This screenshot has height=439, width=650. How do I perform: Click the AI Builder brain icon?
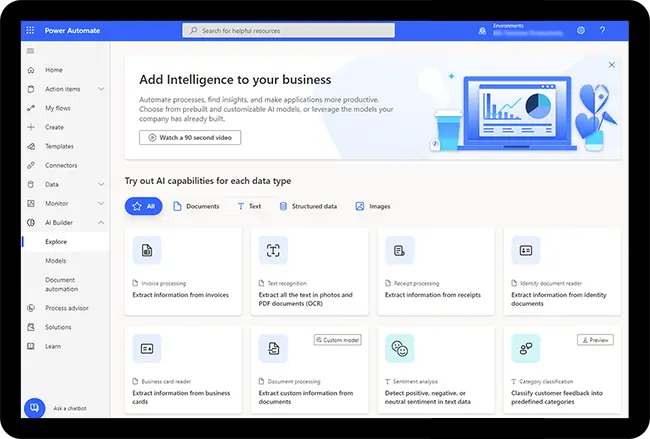(31, 223)
